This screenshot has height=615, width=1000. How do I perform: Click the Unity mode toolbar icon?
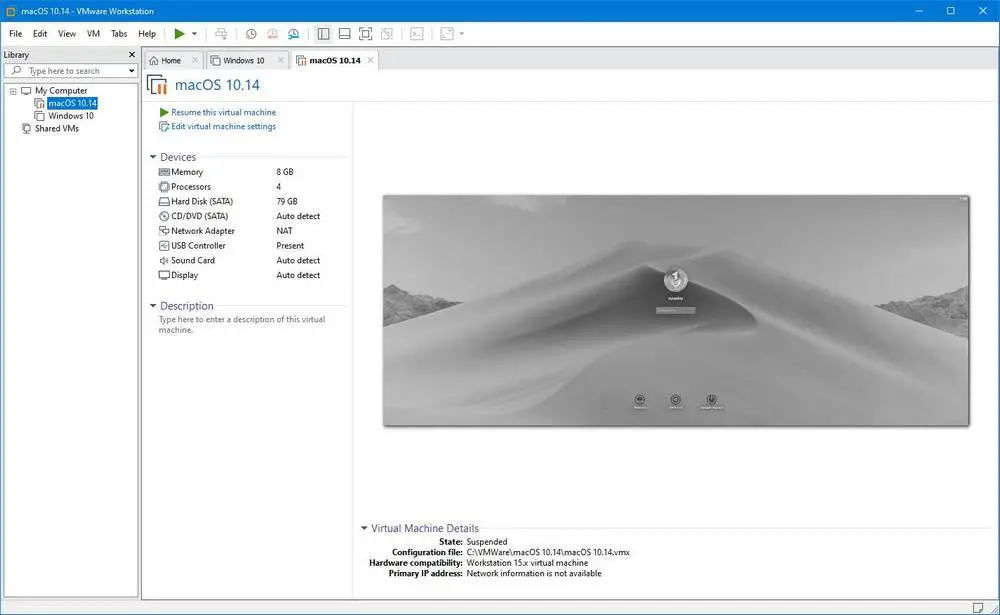386,34
